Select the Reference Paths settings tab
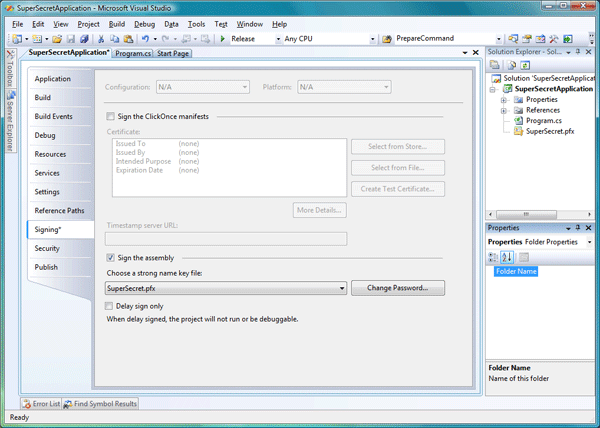 coord(59,211)
